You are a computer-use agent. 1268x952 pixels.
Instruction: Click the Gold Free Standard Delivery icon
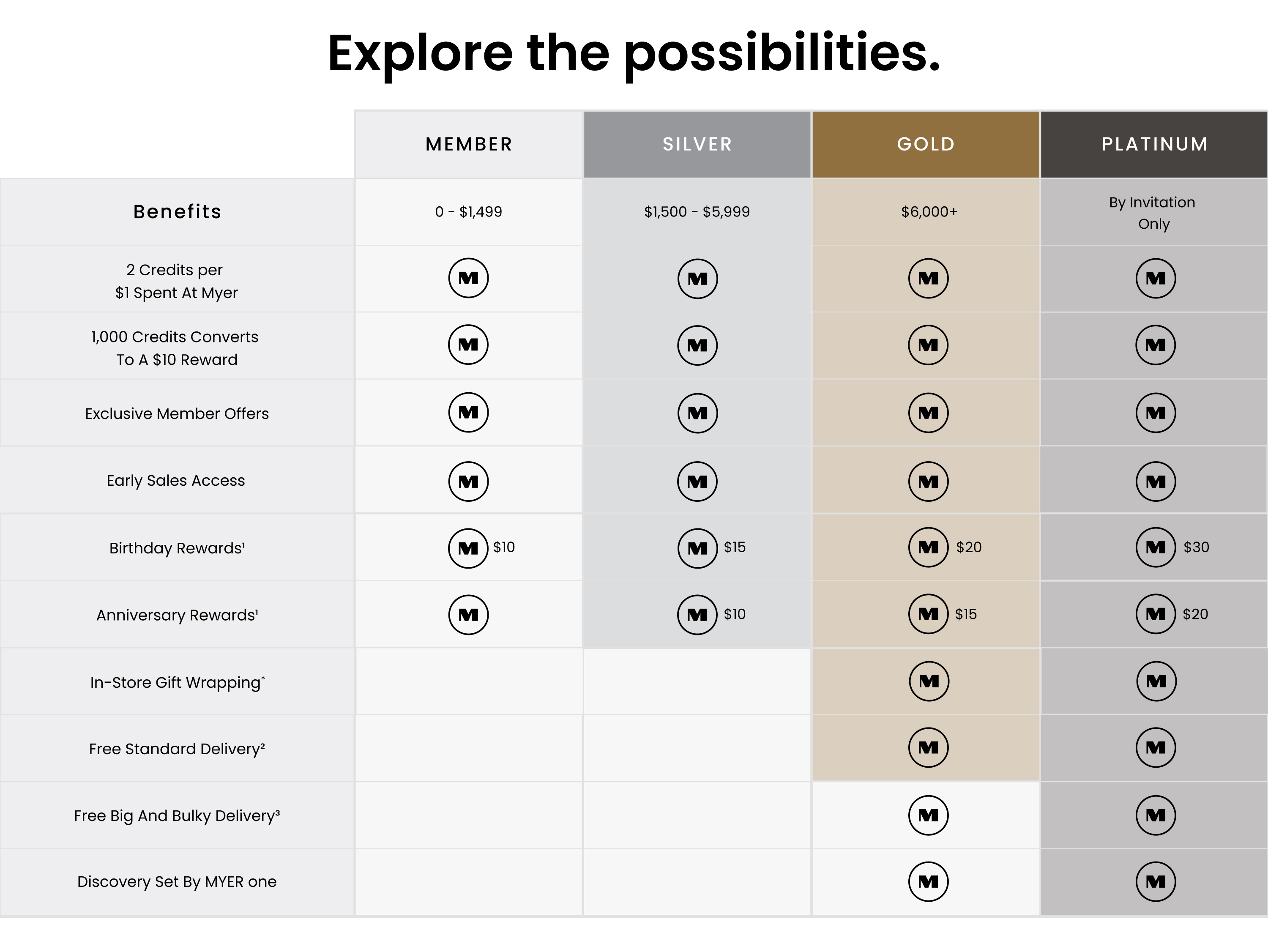[928, 748]
